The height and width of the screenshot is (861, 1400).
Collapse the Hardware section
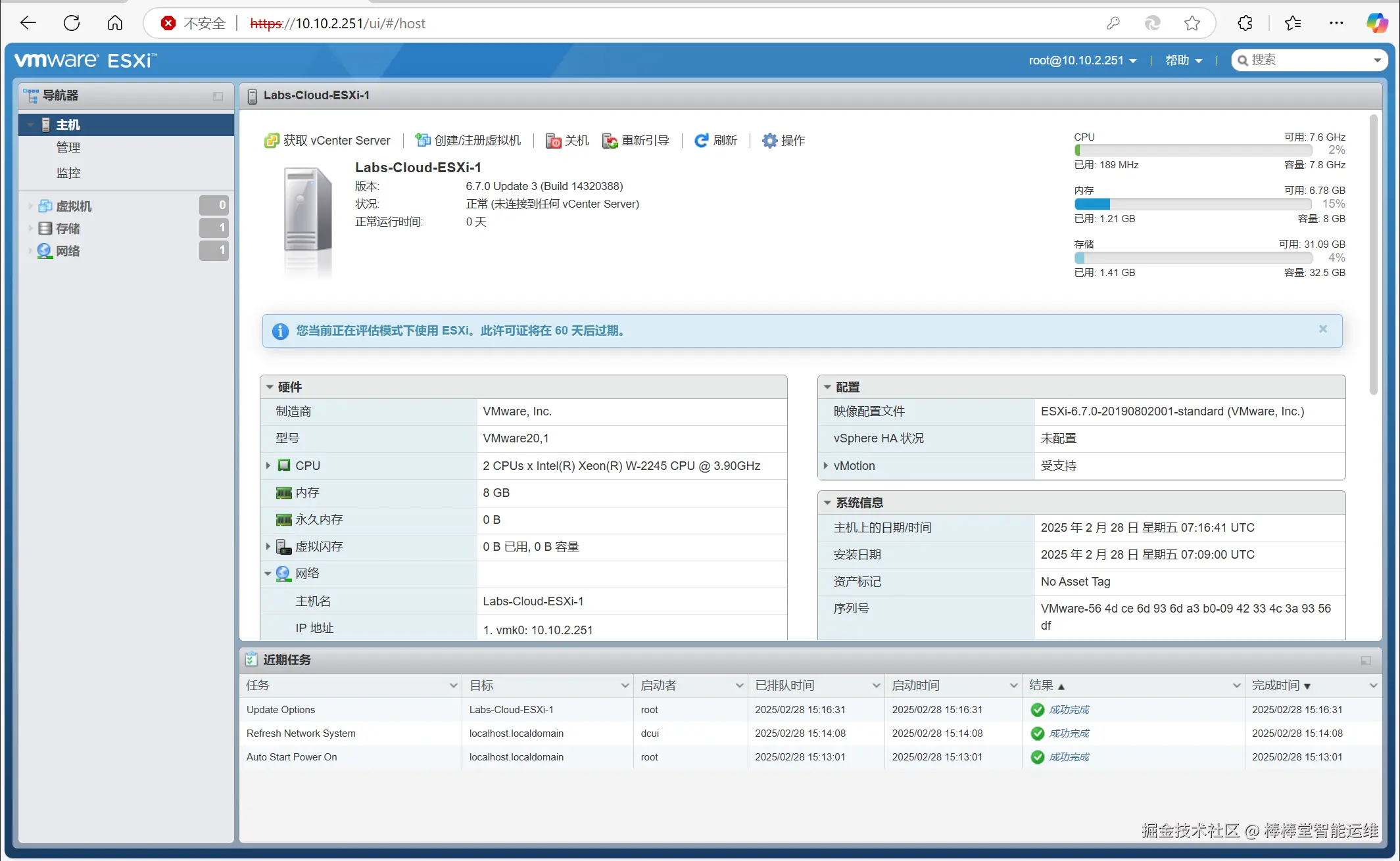[270, 387]
